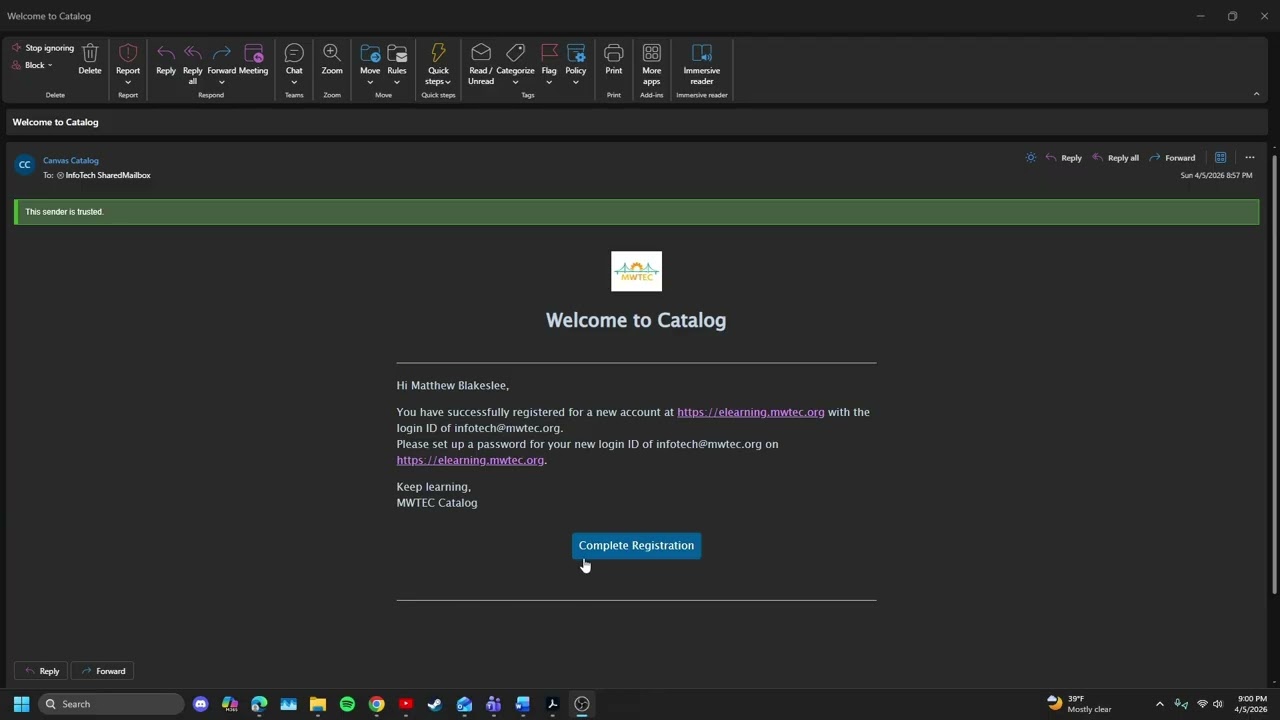Click the Complete Registration button
1280x720 pixels.
click(x=636, y=545)
